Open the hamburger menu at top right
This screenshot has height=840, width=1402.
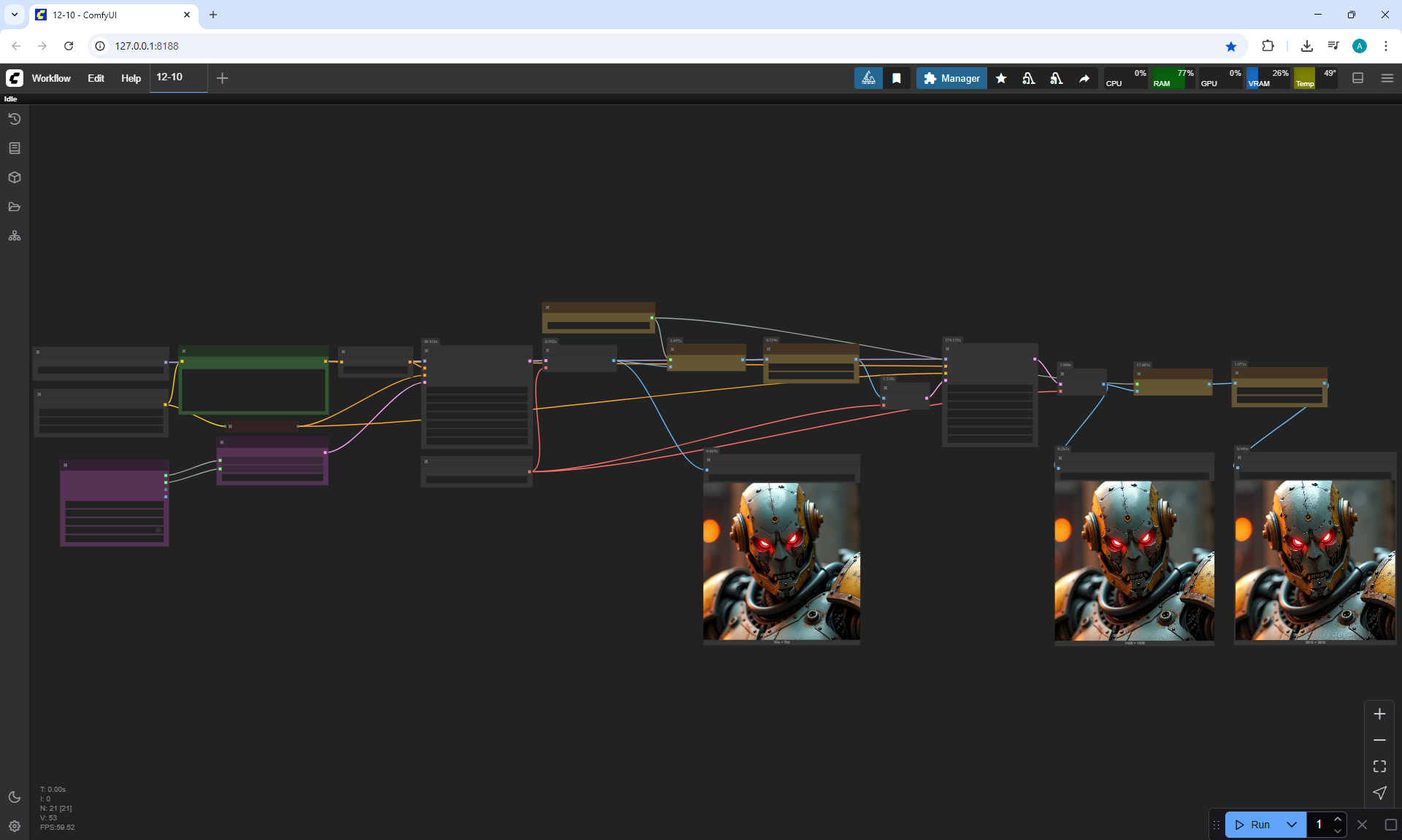(x=1387, y=78)
